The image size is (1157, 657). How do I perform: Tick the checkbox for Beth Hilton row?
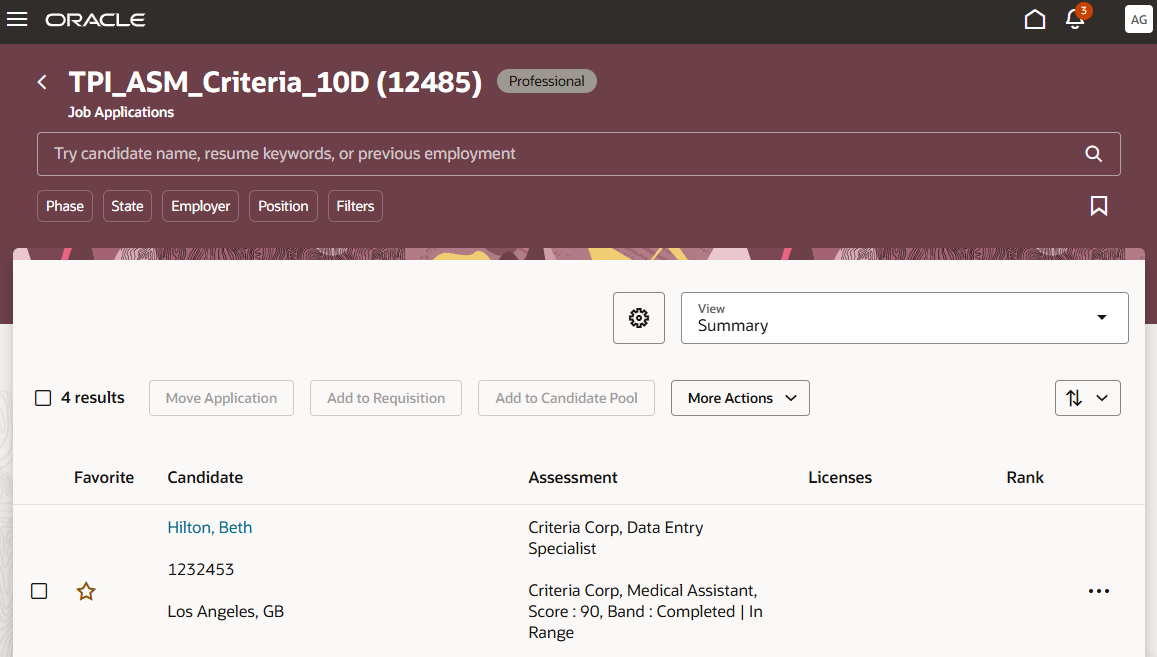coord(39,591)
